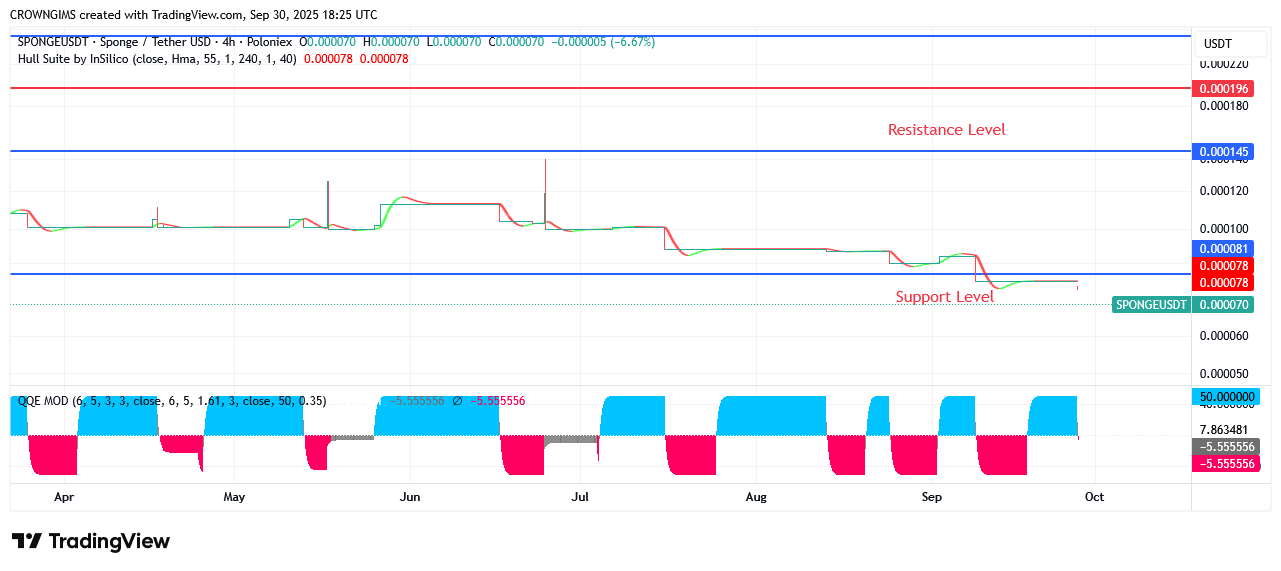Select the red 0.000196 price label
Image resolution: width=1281 pixels, height=571 pixels.
pyautogui.click(x=1222, y=88)
